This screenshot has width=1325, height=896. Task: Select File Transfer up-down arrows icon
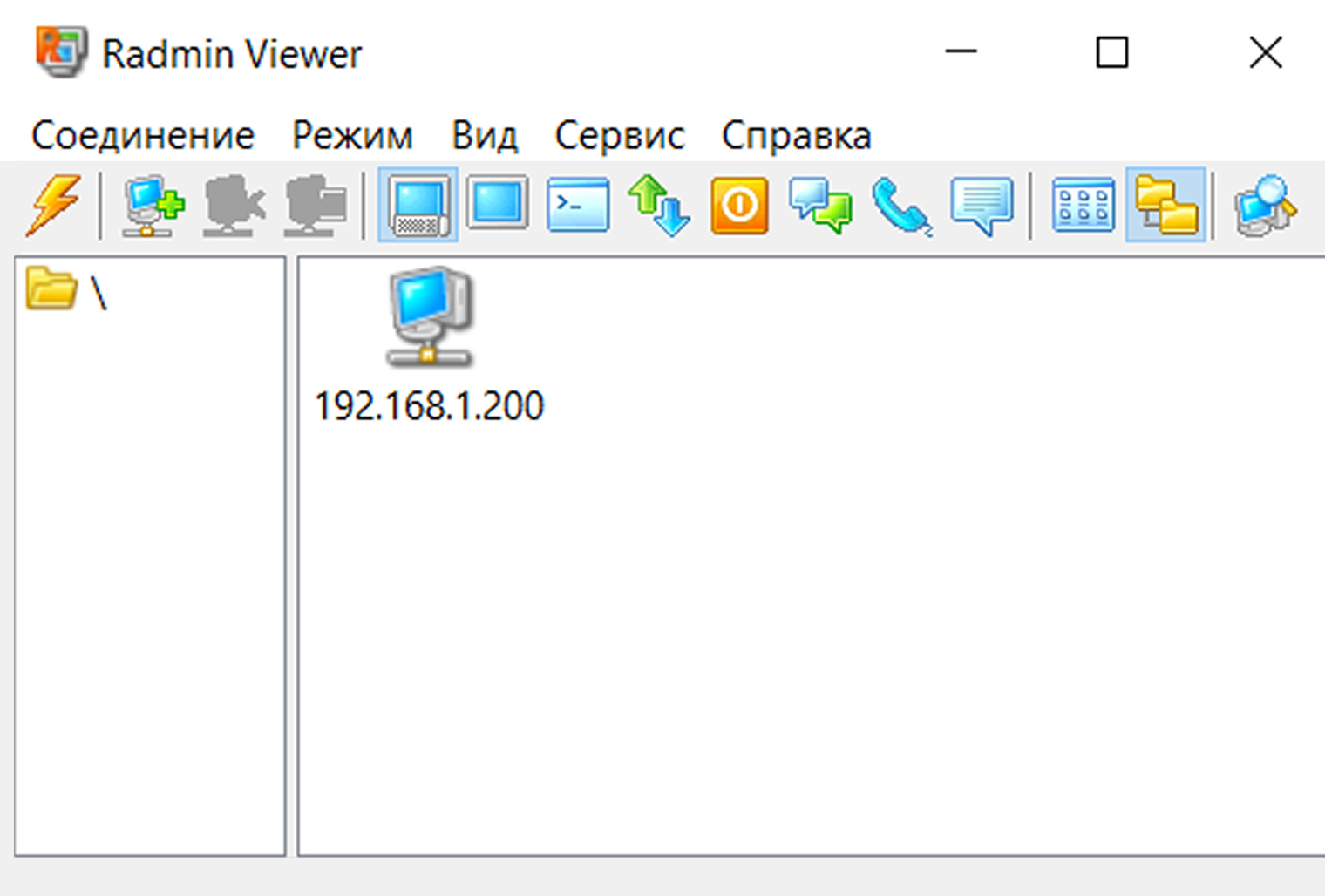[659, 206]
